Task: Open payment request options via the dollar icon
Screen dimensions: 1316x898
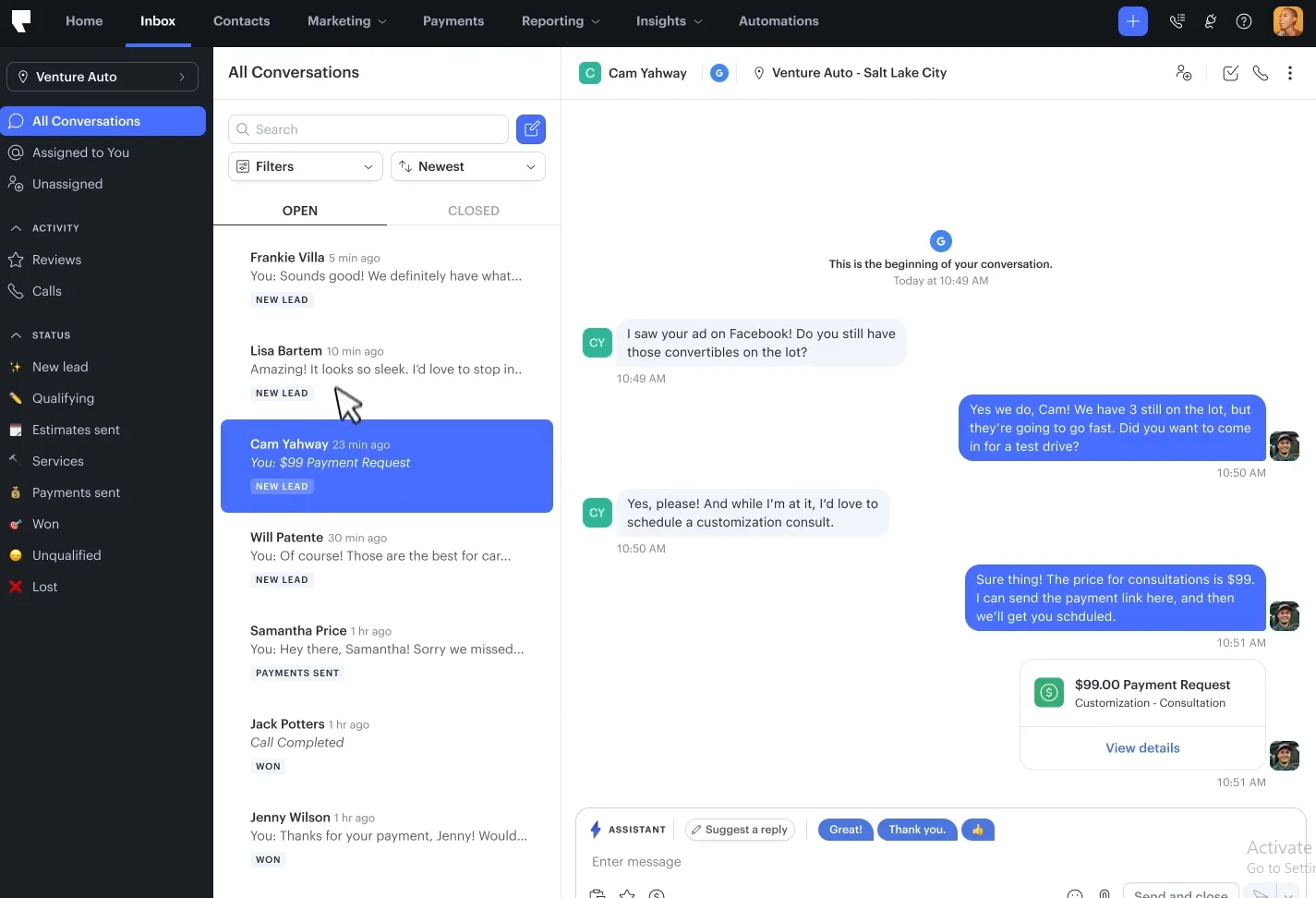Action: [657, 892]
